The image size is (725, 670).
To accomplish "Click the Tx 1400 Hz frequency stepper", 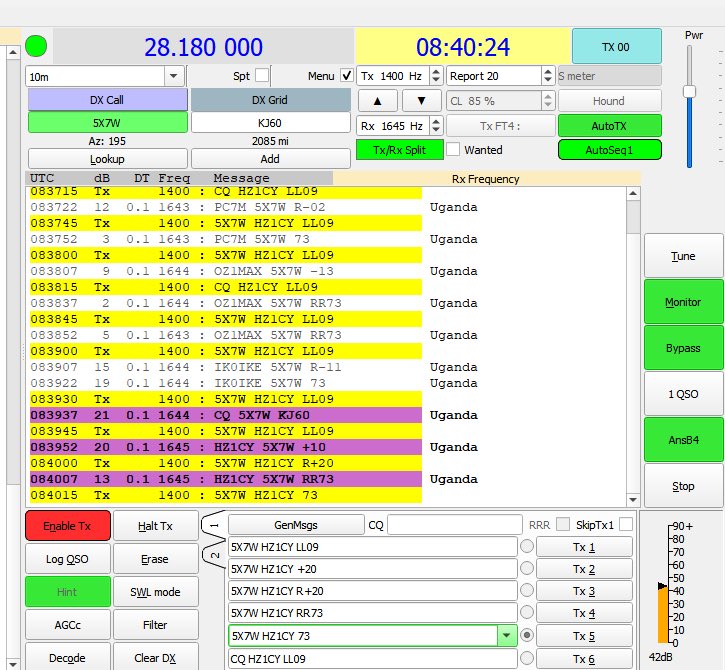I will (x=436, y=75).
